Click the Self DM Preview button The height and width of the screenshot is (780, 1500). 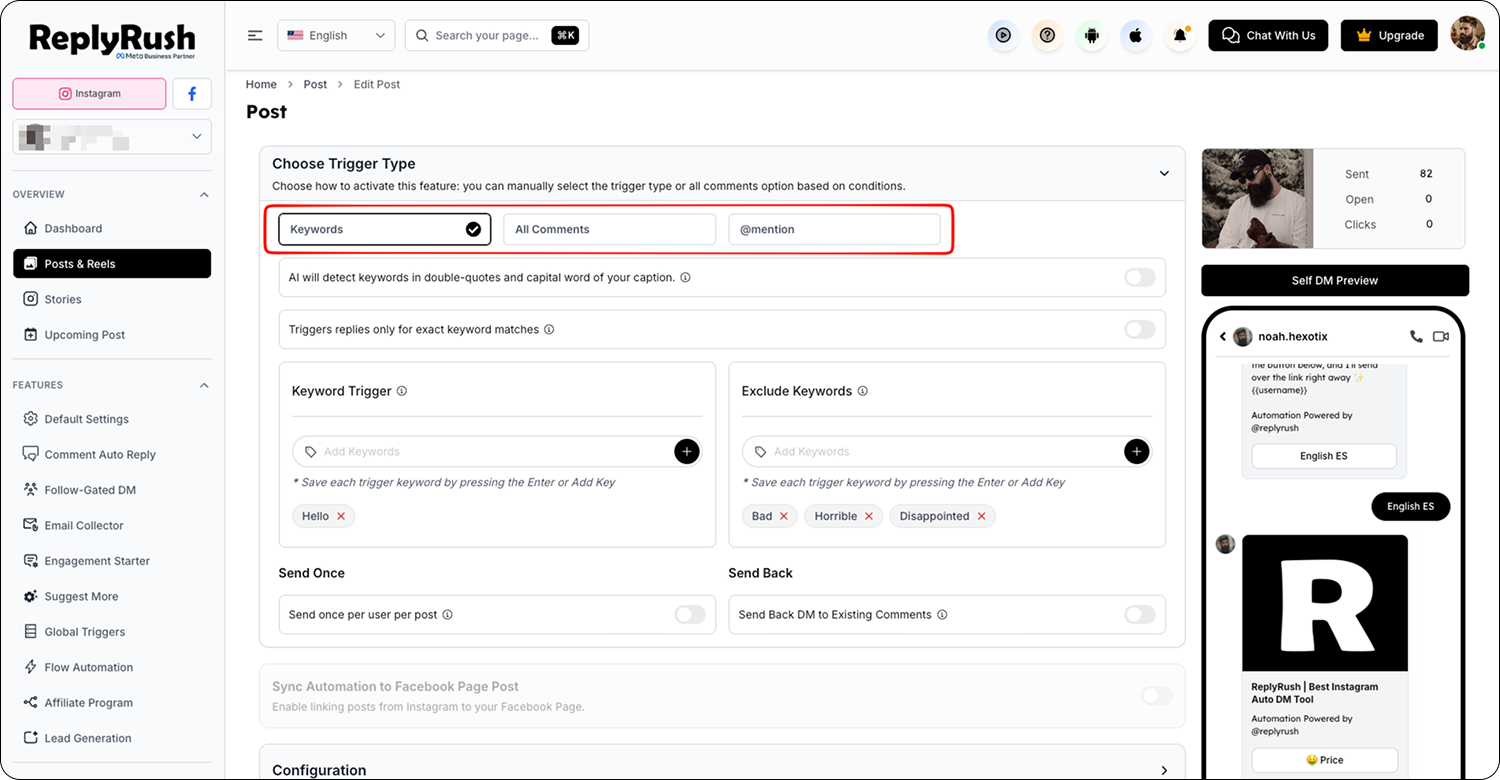coord(1335,281)
